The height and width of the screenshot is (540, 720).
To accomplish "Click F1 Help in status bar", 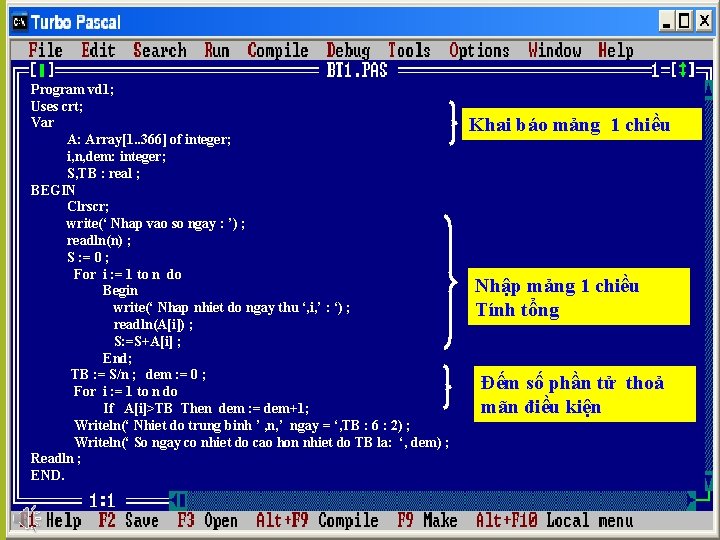I will pyautogui.click(x=51, y=520).
